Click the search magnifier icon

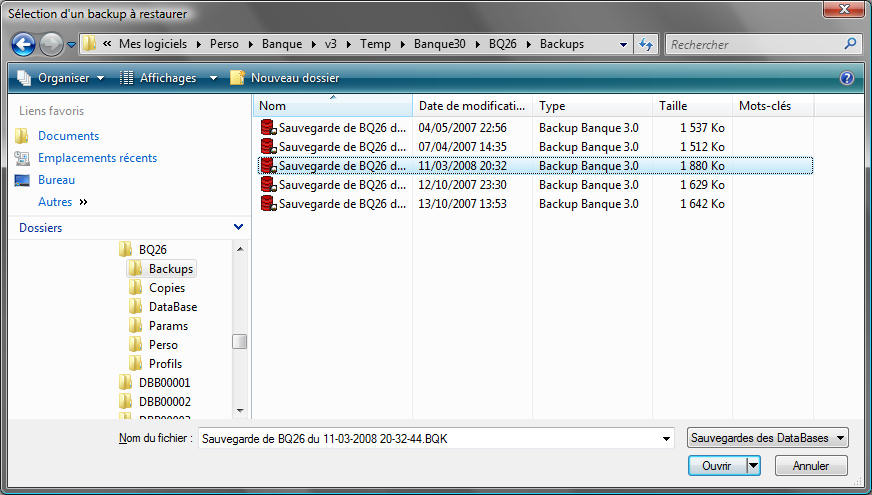tap(850, 44)
